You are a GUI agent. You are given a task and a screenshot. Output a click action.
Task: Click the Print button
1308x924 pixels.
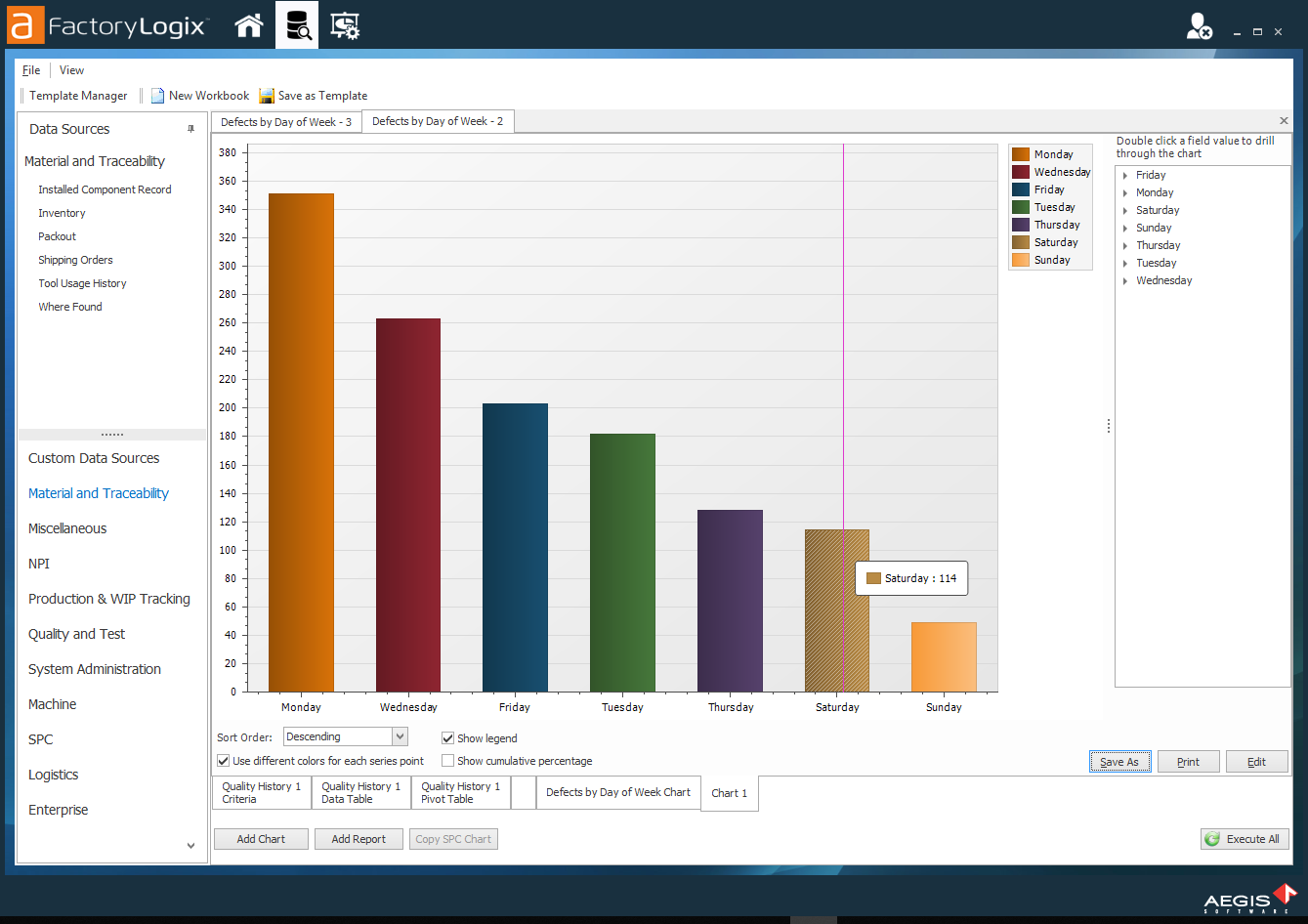point(1188,762)
